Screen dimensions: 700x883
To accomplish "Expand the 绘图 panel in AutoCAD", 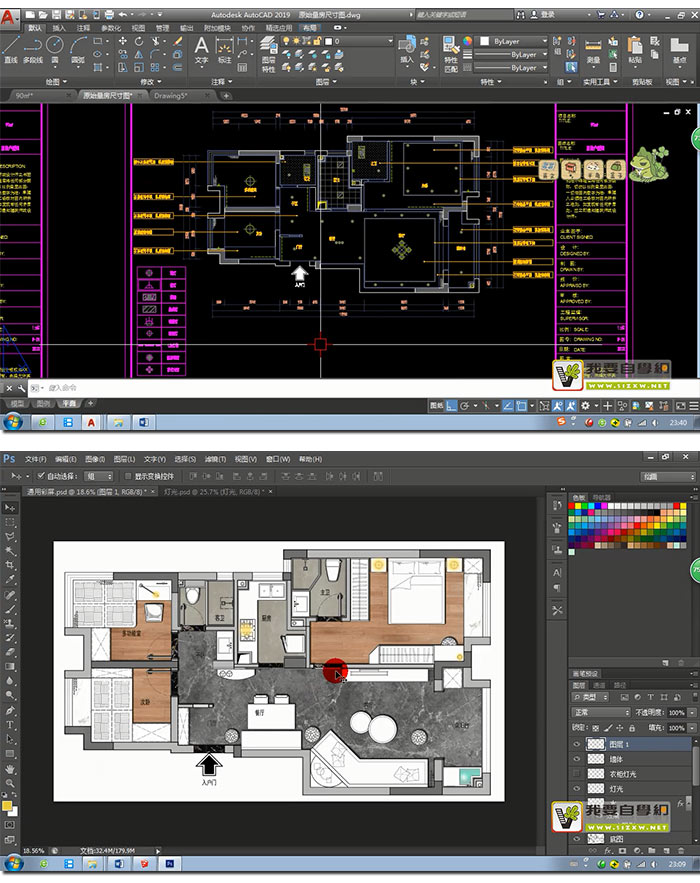I will [x=56, y=82].
